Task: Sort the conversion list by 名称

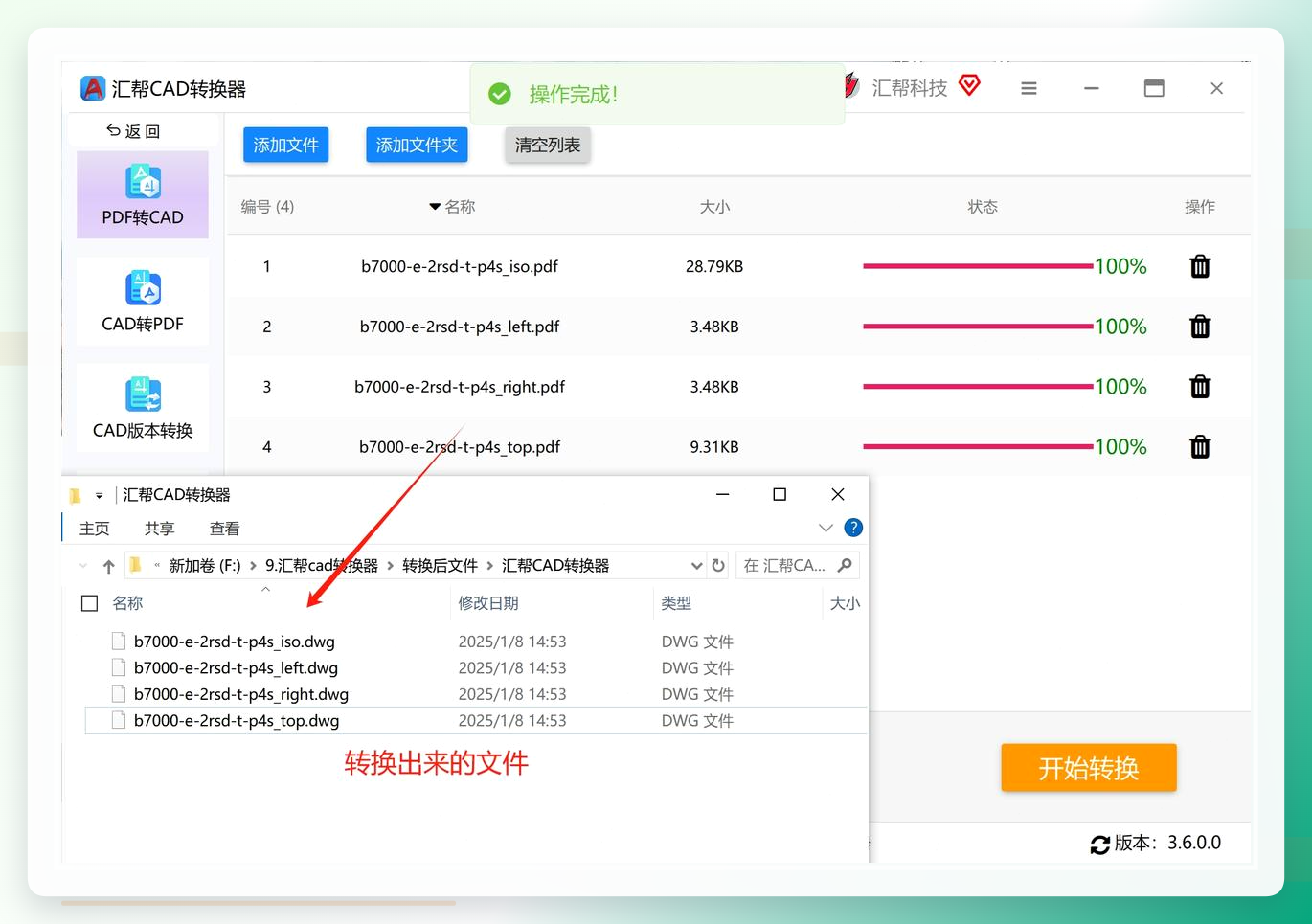Action: point(452,207)
